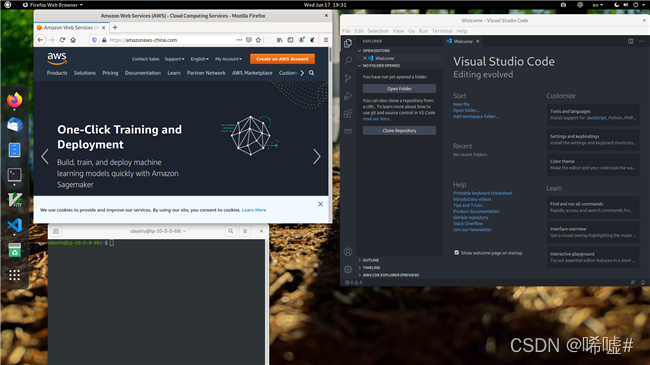Open Firefox library icon
The width and height of the screenshot is (650, 365).
[x=279, y=40]
